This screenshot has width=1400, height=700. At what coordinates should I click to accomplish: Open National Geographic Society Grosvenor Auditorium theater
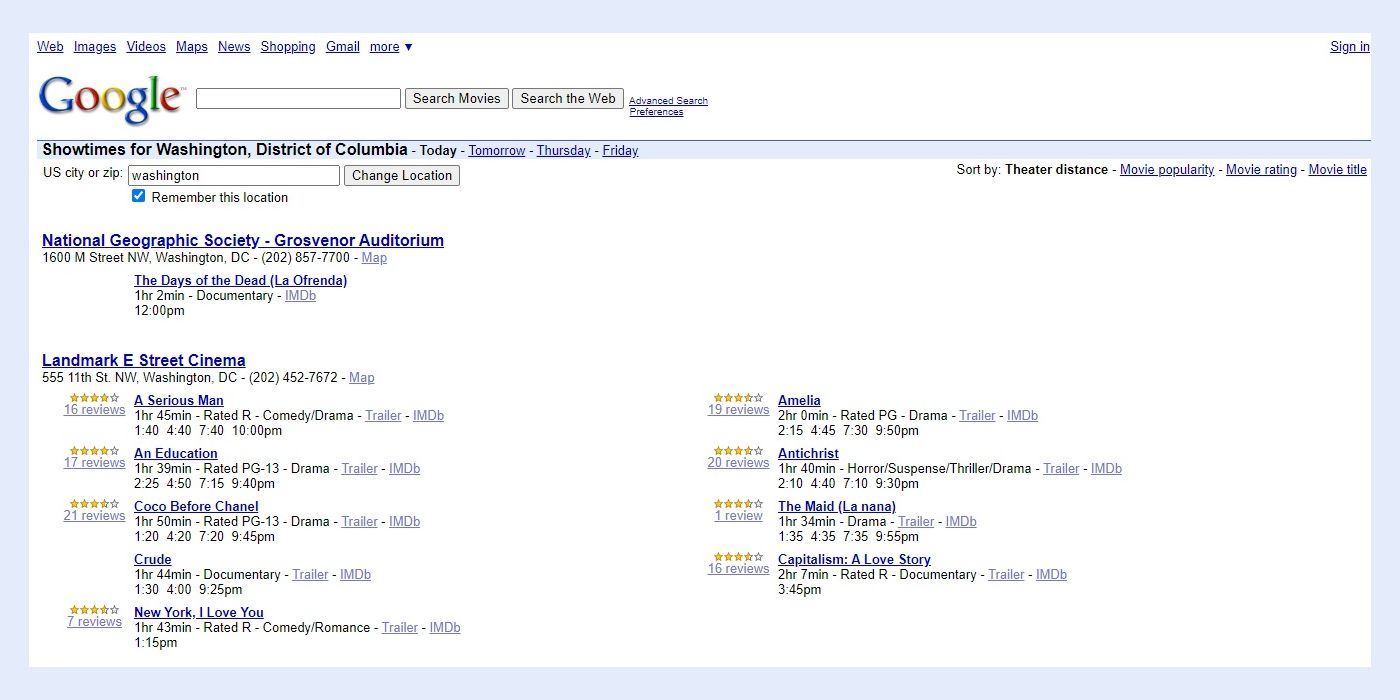click(x=243, y=240)
